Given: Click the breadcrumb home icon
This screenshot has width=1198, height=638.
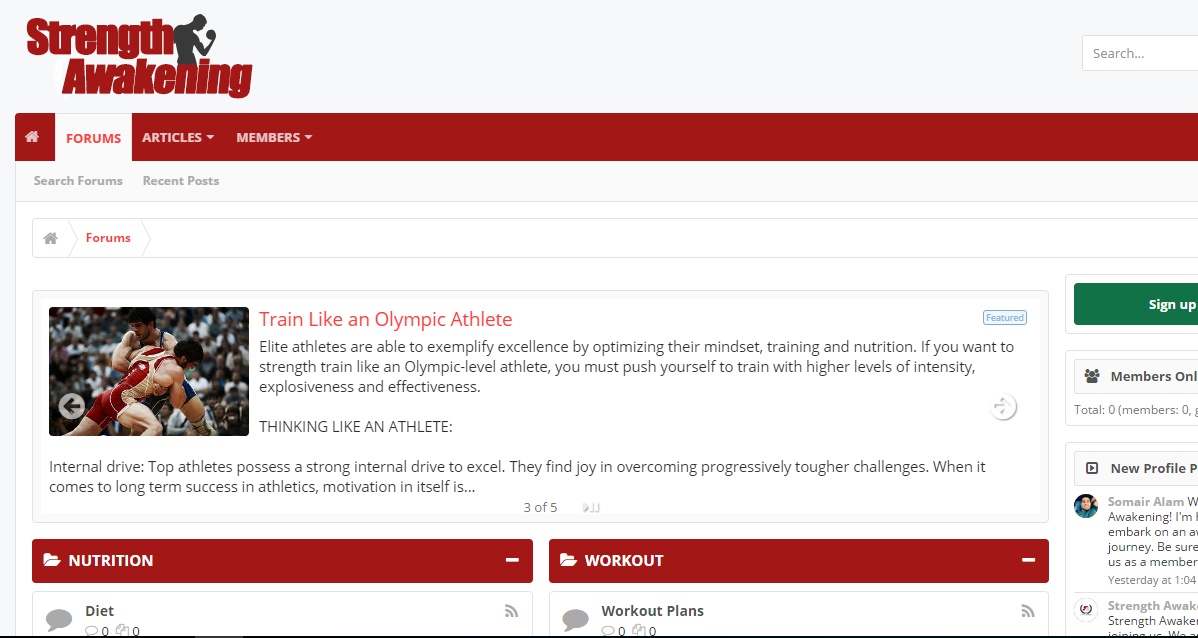Looking at the screenshot, I should coord(50,238).
